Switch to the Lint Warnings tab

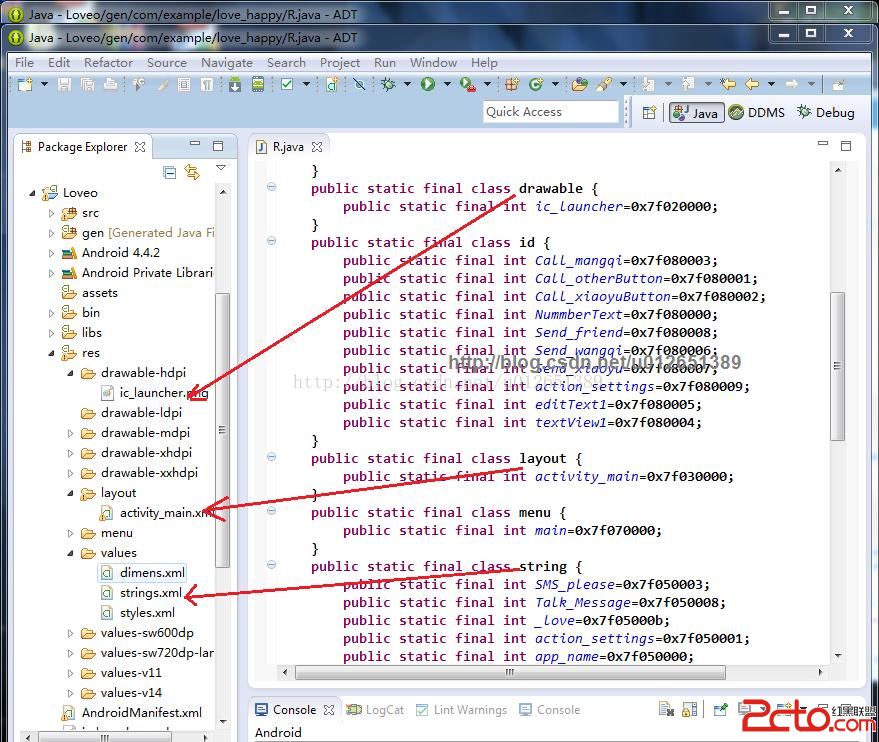coord(461,710)
